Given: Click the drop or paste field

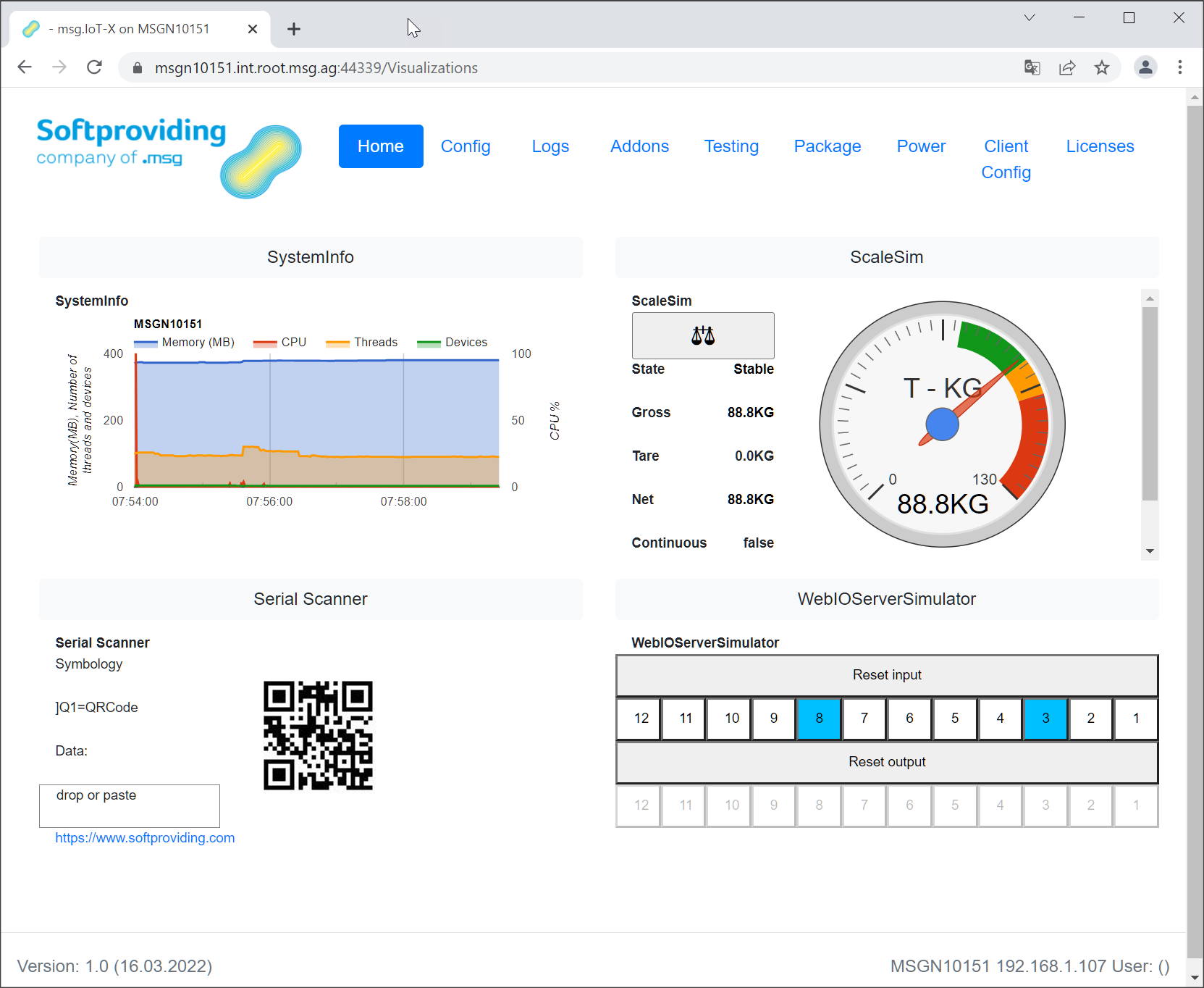Looking at the screenshot, I should [x=130, y=805].
